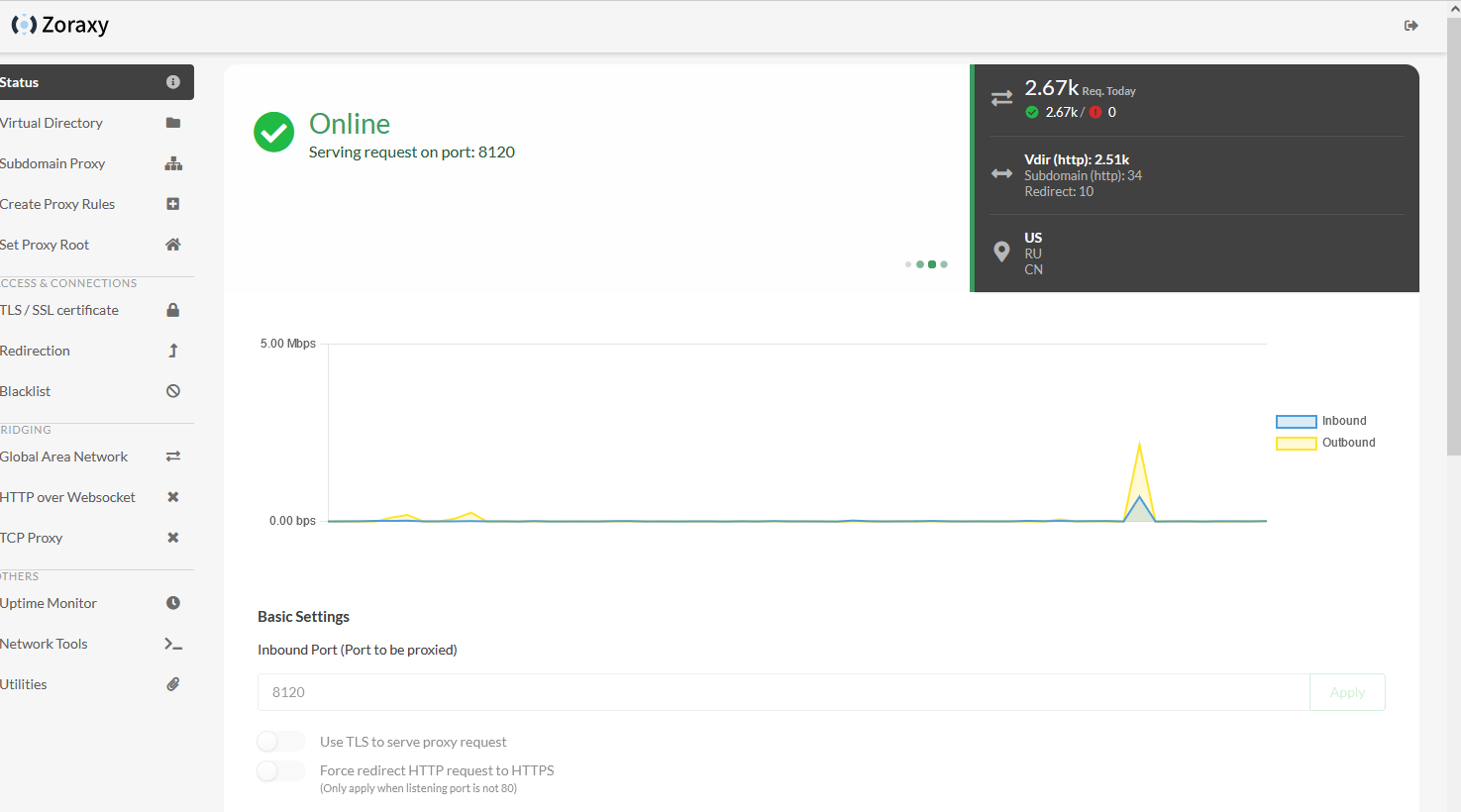Image resolution: width=1461 pixels, height=812 pixels.
Task: Click the requests today exchange arrows icon
Action: (x=1002, y=98)
